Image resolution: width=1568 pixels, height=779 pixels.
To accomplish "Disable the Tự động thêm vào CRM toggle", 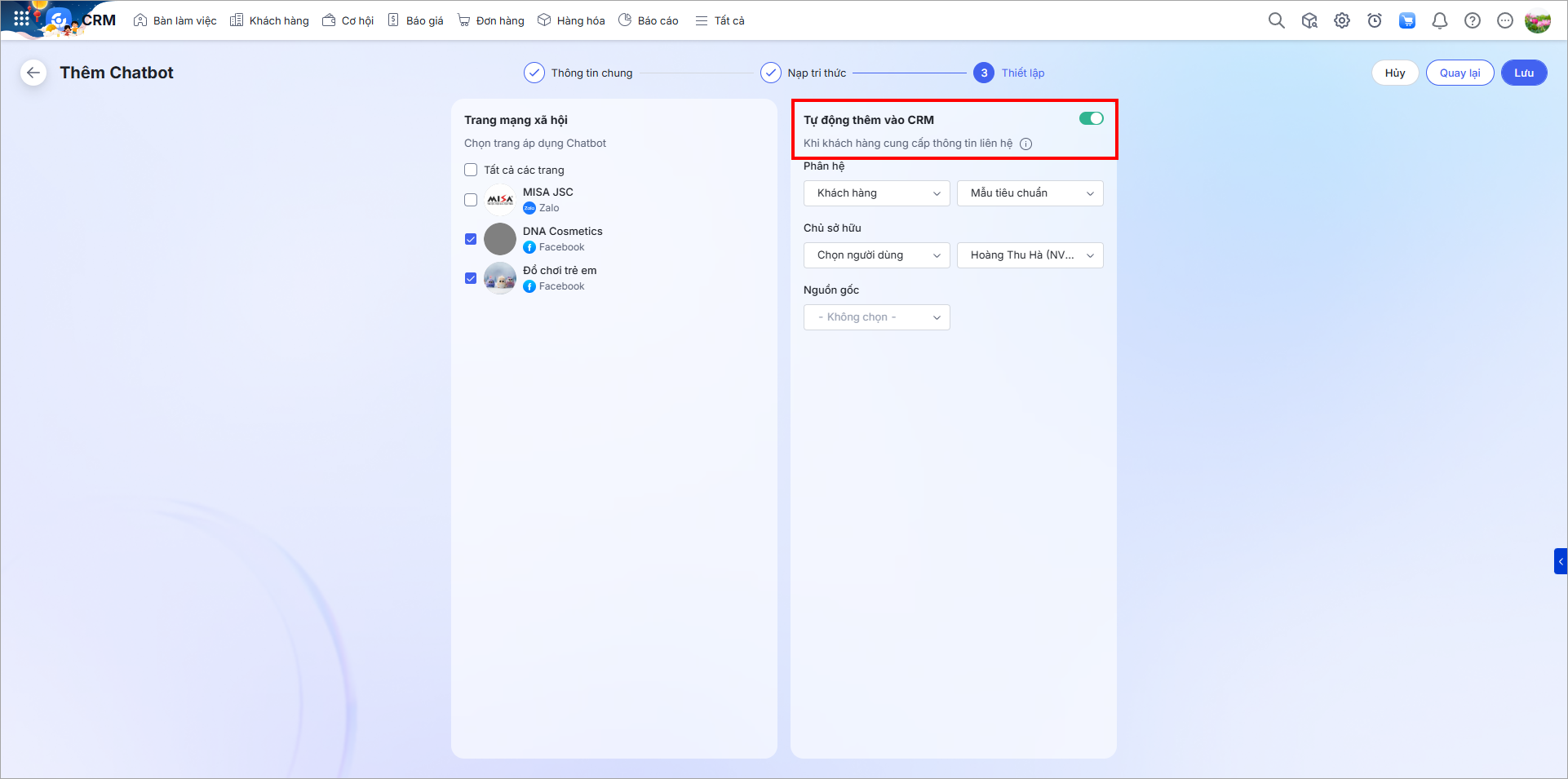I will (1091, 119).
